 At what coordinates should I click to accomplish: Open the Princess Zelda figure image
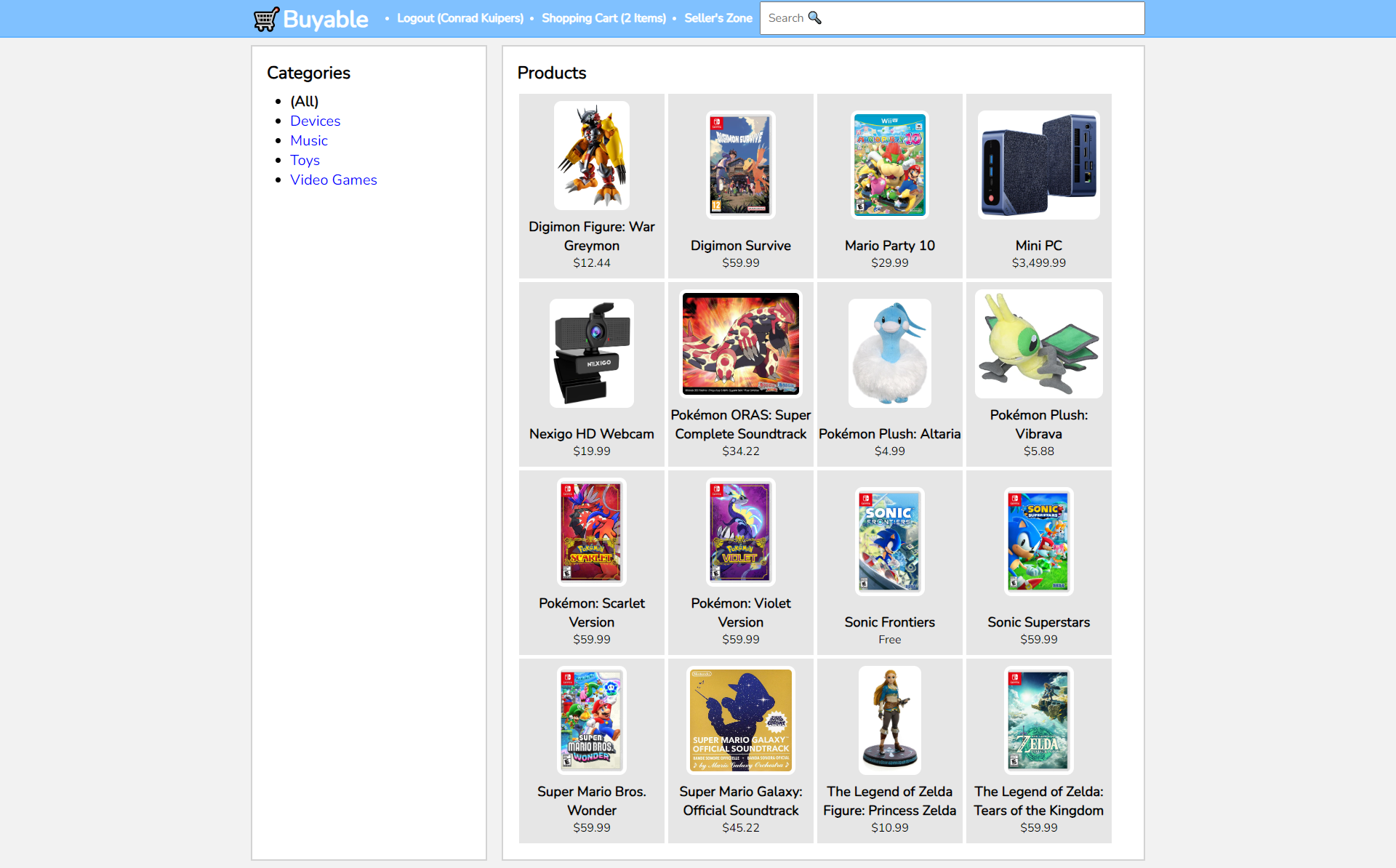[x=889, y=720]
